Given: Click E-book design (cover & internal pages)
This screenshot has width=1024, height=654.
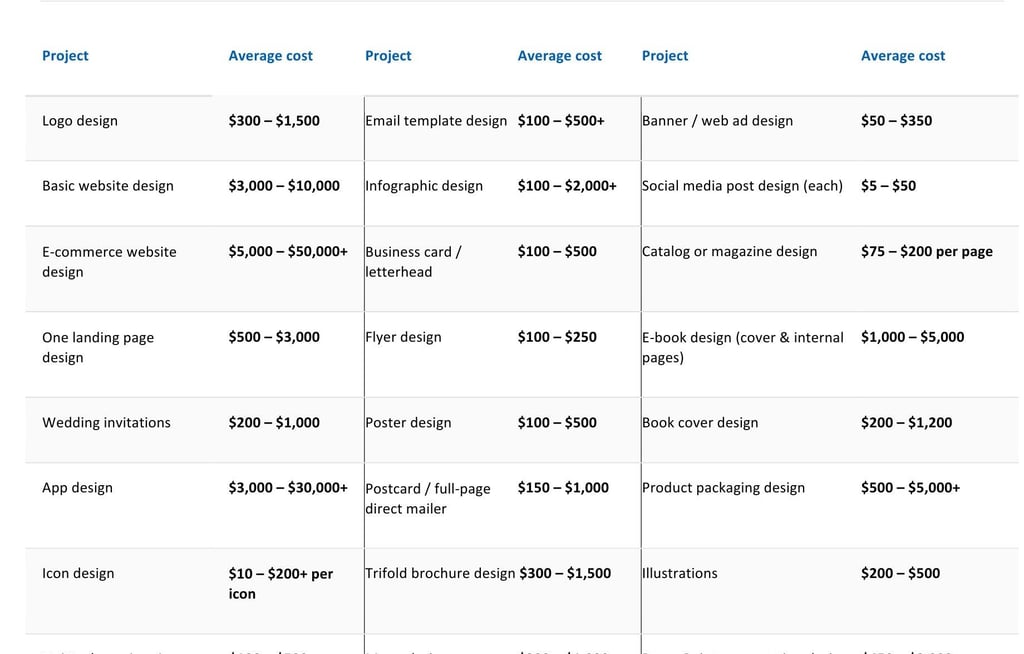Looking at the screenshot, I should tap(743, 348).
